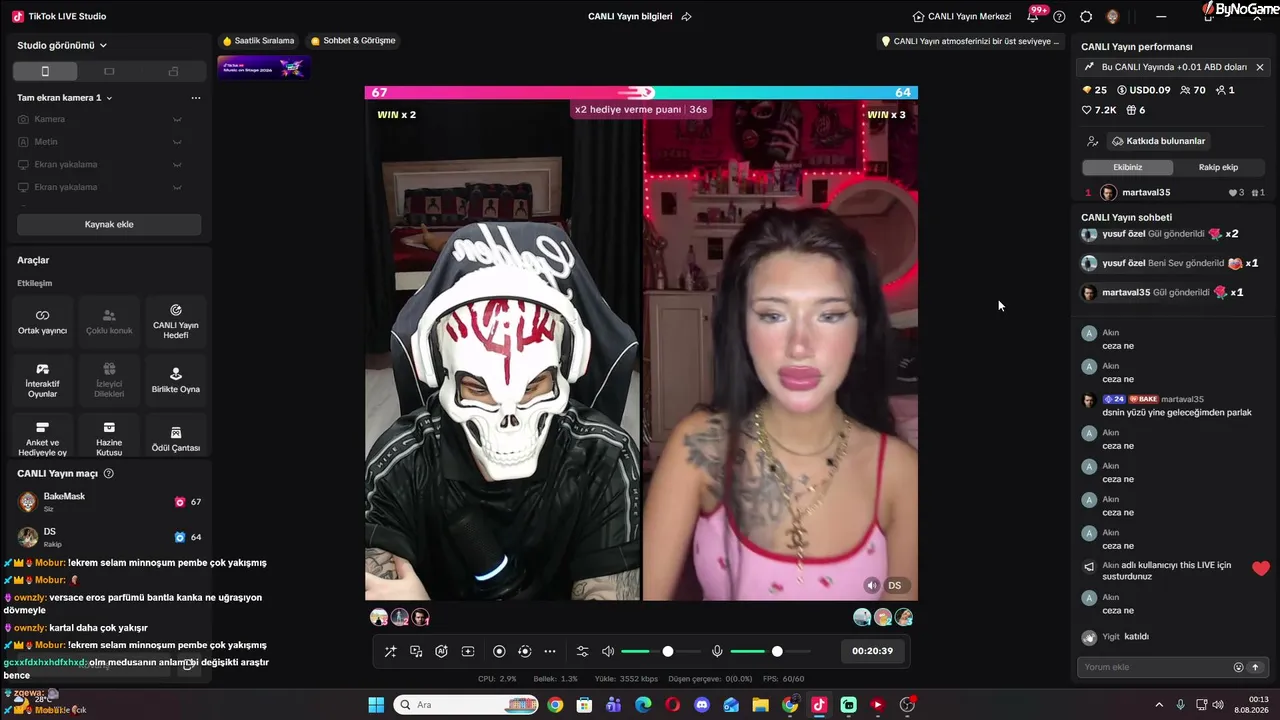Image resolution: width=1280 pixels, height=720 pixels.
Task: Click the Kaynak ekle button
Action: (x=109, y=224)
